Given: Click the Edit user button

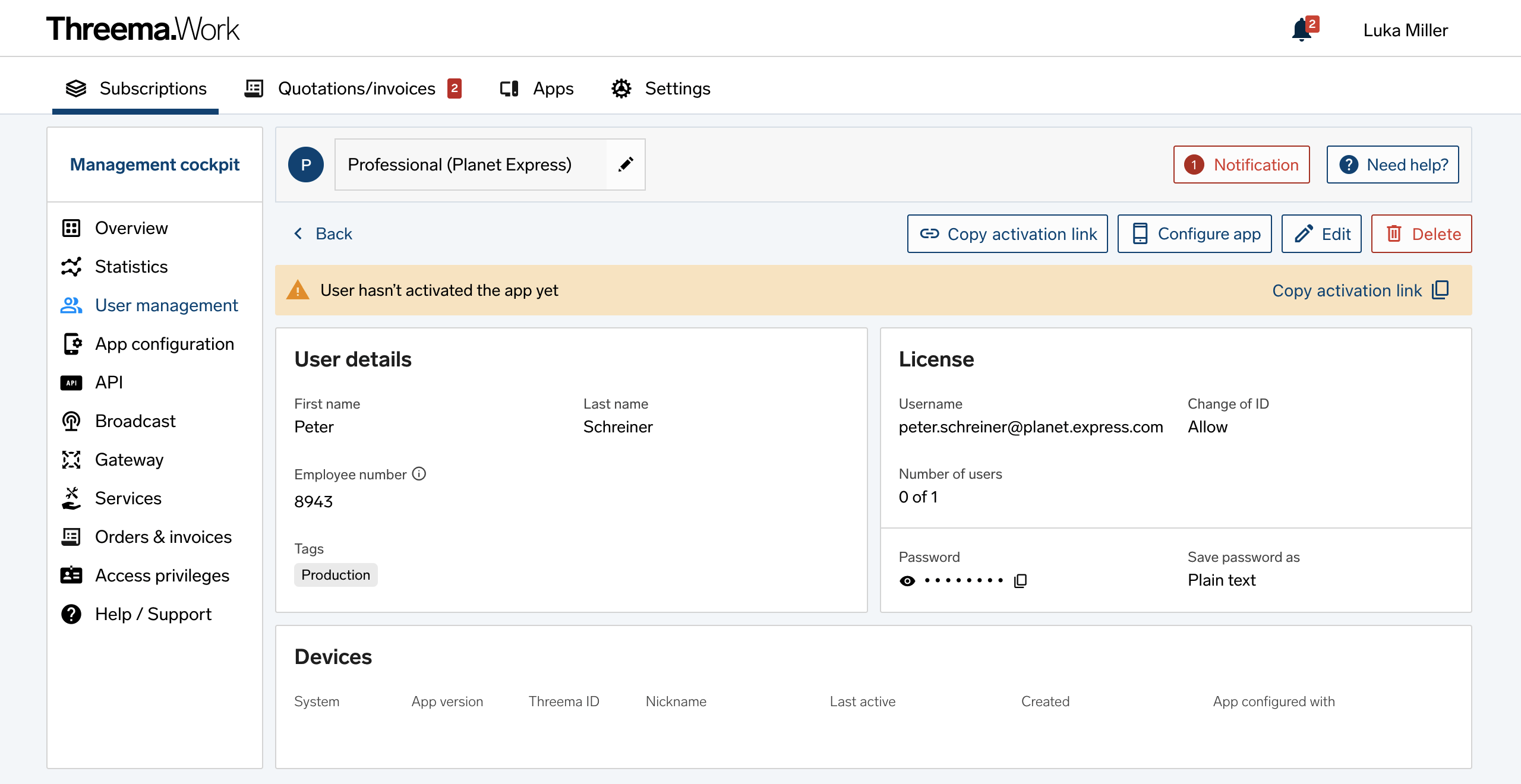Looking at the screenshot, I should (x=1321, y=233).
